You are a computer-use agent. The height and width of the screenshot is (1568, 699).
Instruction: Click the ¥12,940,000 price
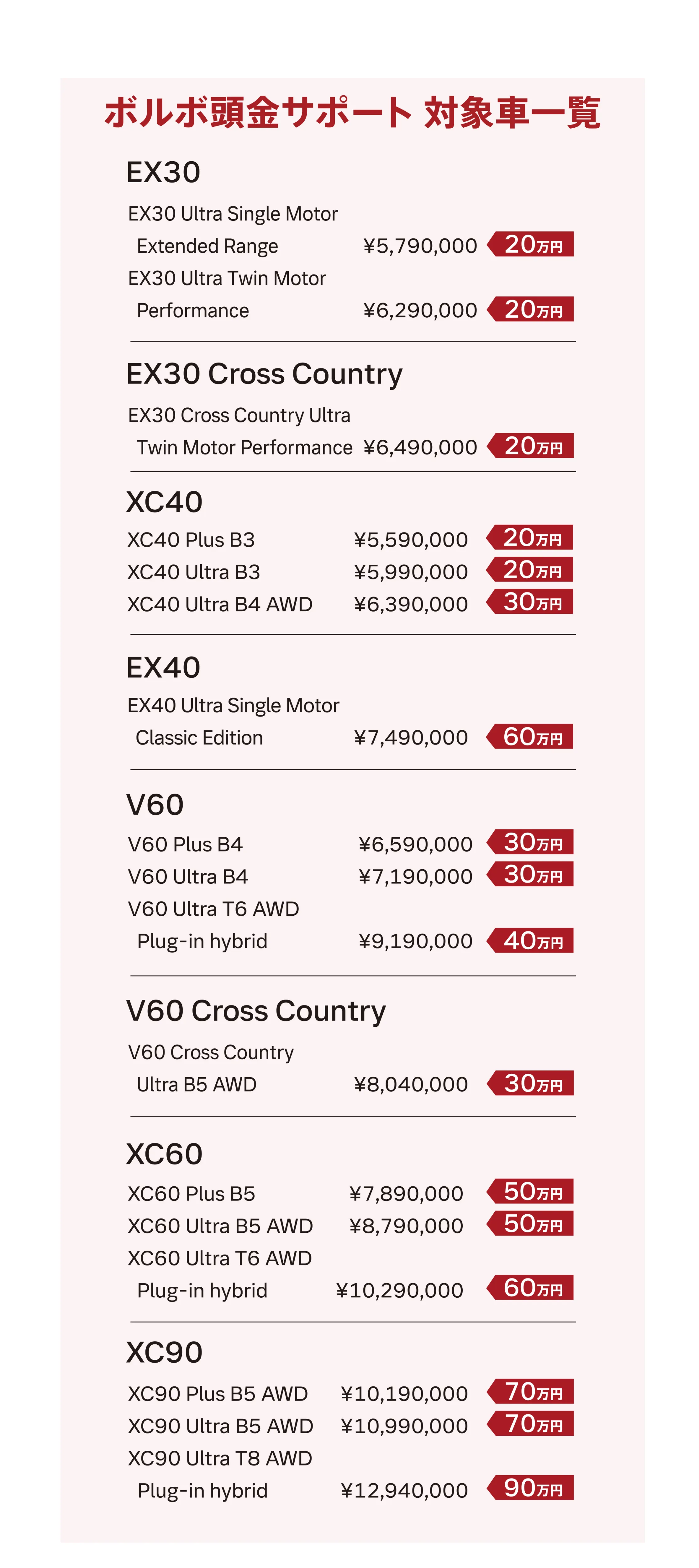[x=404, y=1491]
